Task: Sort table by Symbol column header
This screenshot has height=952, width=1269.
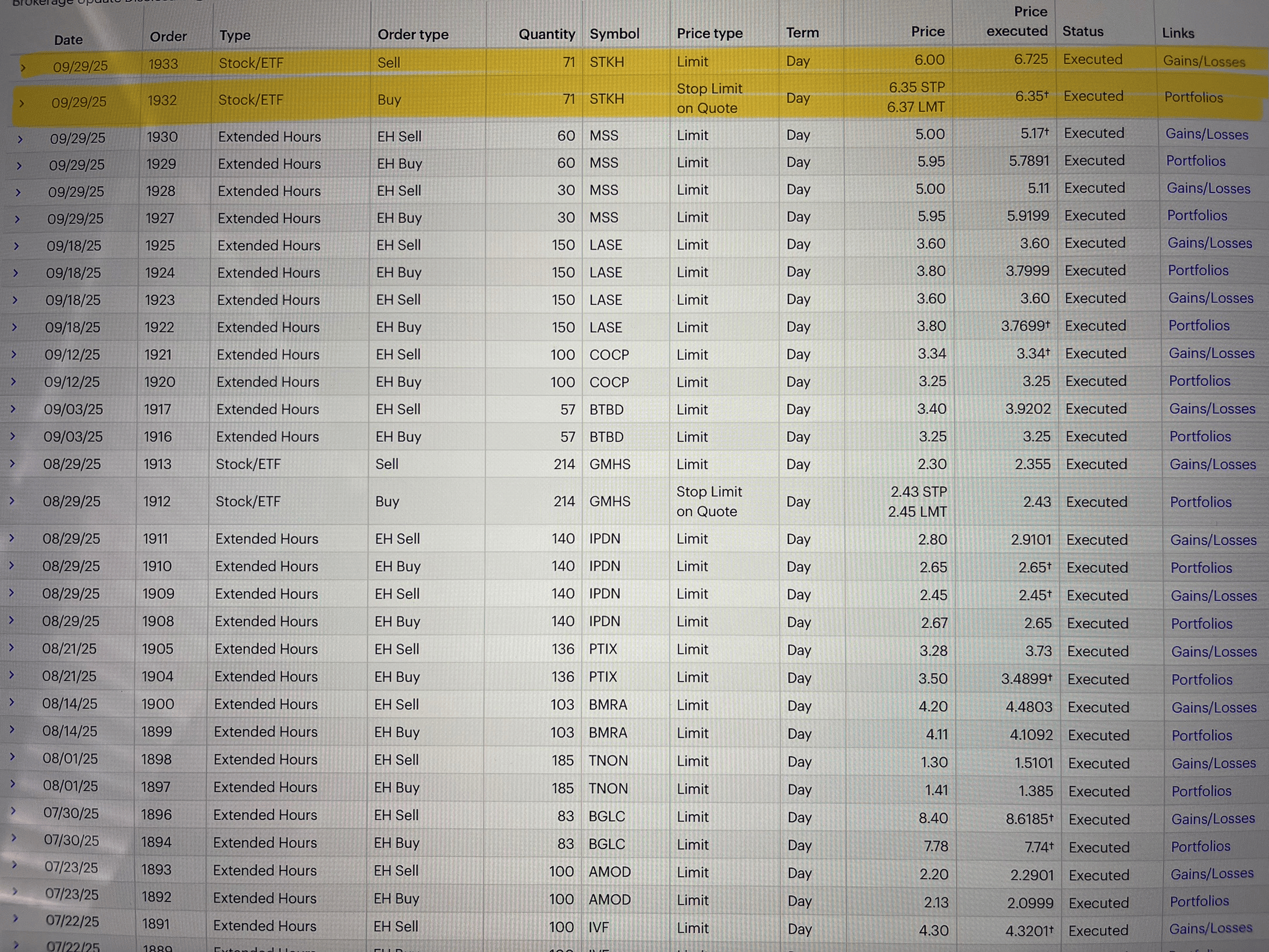Action: 614,34
